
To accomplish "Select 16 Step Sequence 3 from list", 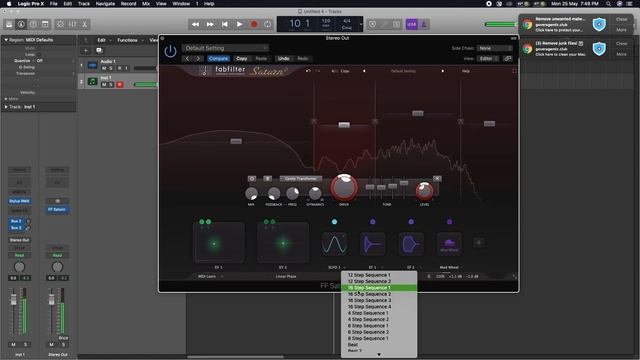I will click(379, 300).
